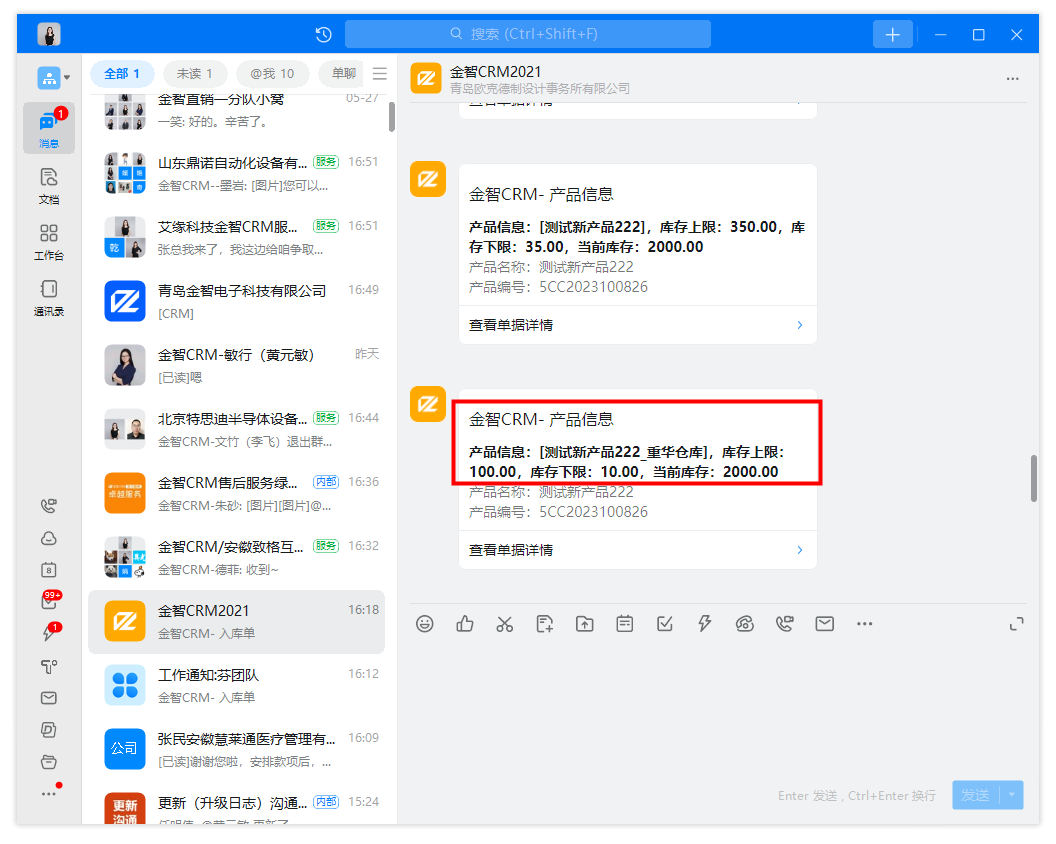1056x844 pixels.
Task: Open conversation 艾缘科技金智CRM服
Action: 236,237
